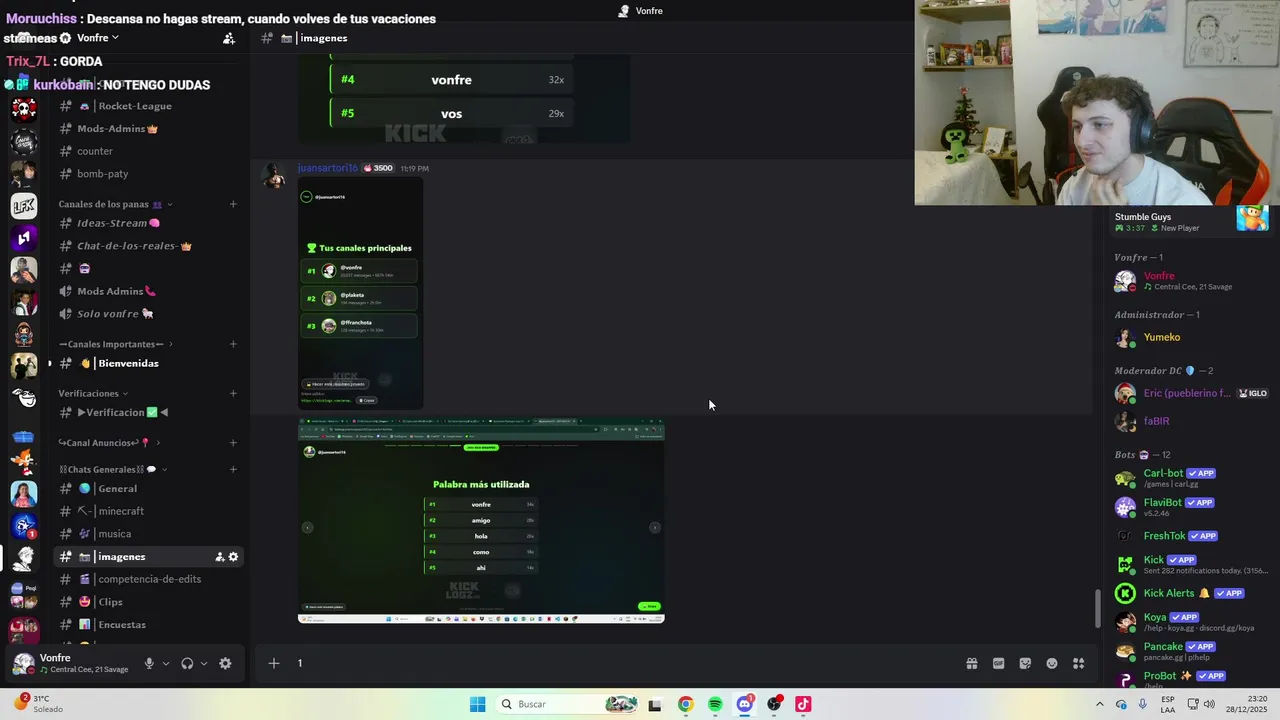Open Discord user settings gear
Screen dimensions: 1280x720
(225, 663)
